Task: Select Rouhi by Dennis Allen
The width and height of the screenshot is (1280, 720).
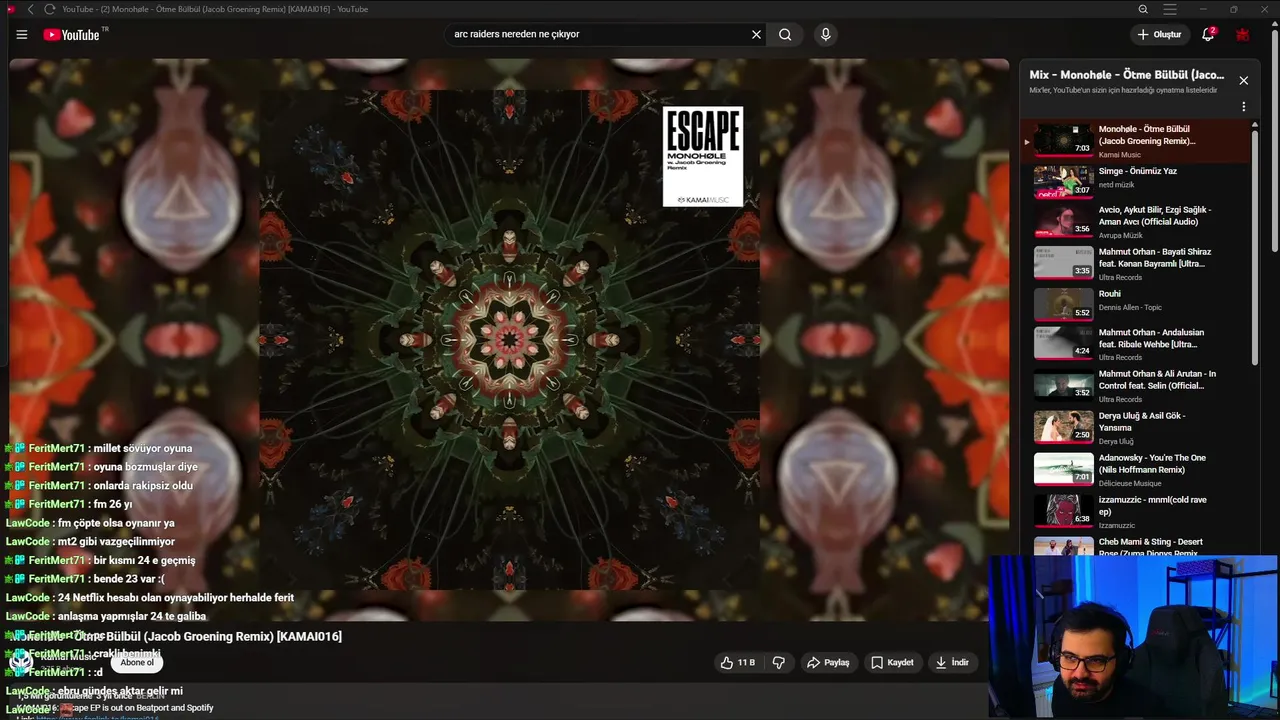Action: (1136, 303)
